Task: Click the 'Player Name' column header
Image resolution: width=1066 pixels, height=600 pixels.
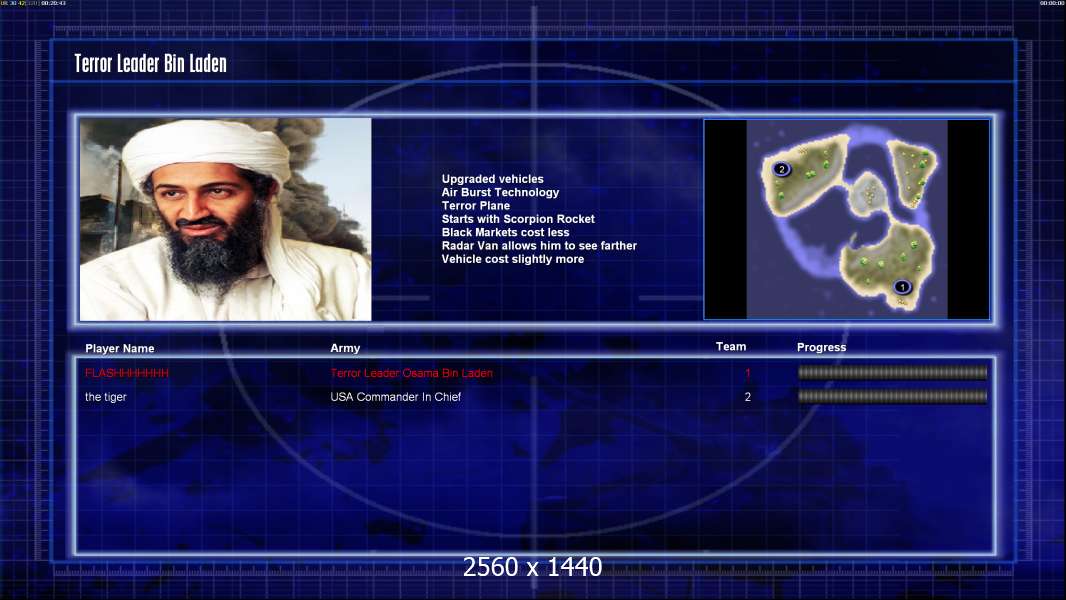Action: click(x=120, y=349)
